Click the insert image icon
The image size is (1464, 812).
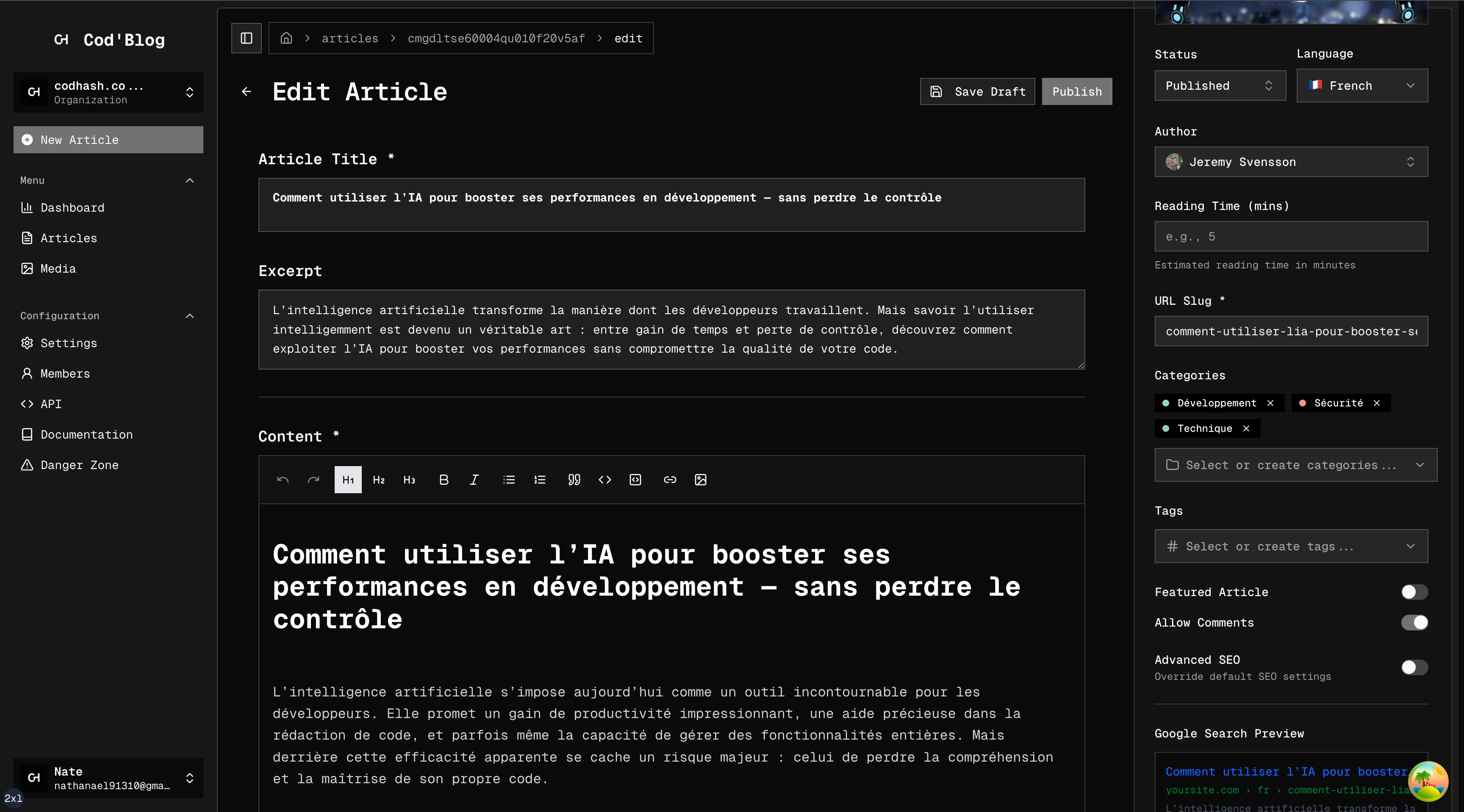coord(700,480)
